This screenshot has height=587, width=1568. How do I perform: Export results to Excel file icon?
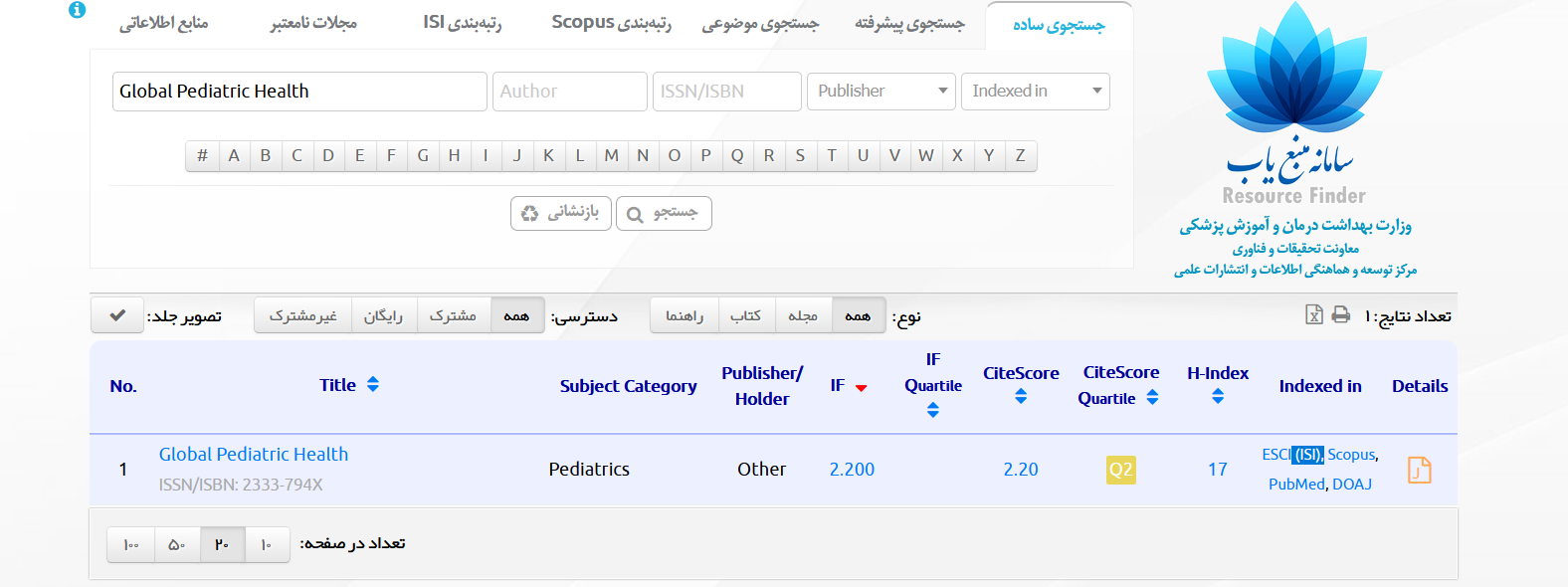(x=1314, y=314)
